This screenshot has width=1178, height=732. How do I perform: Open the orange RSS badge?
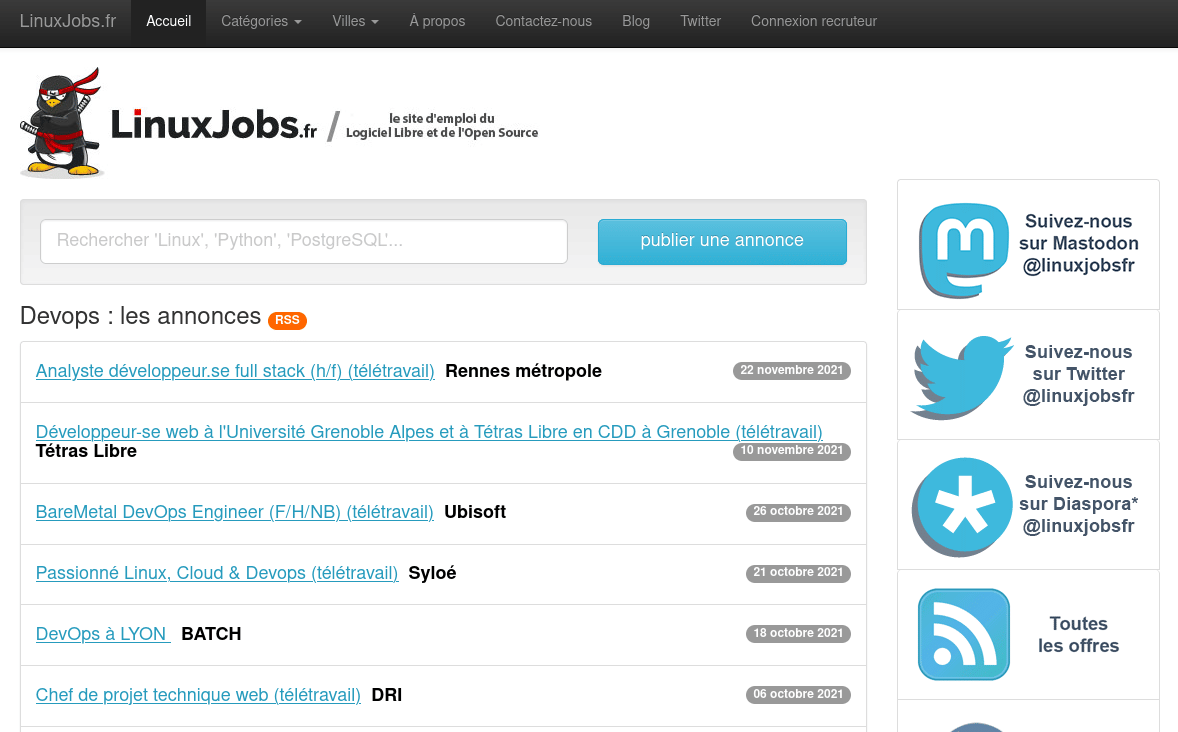(287, 320)
